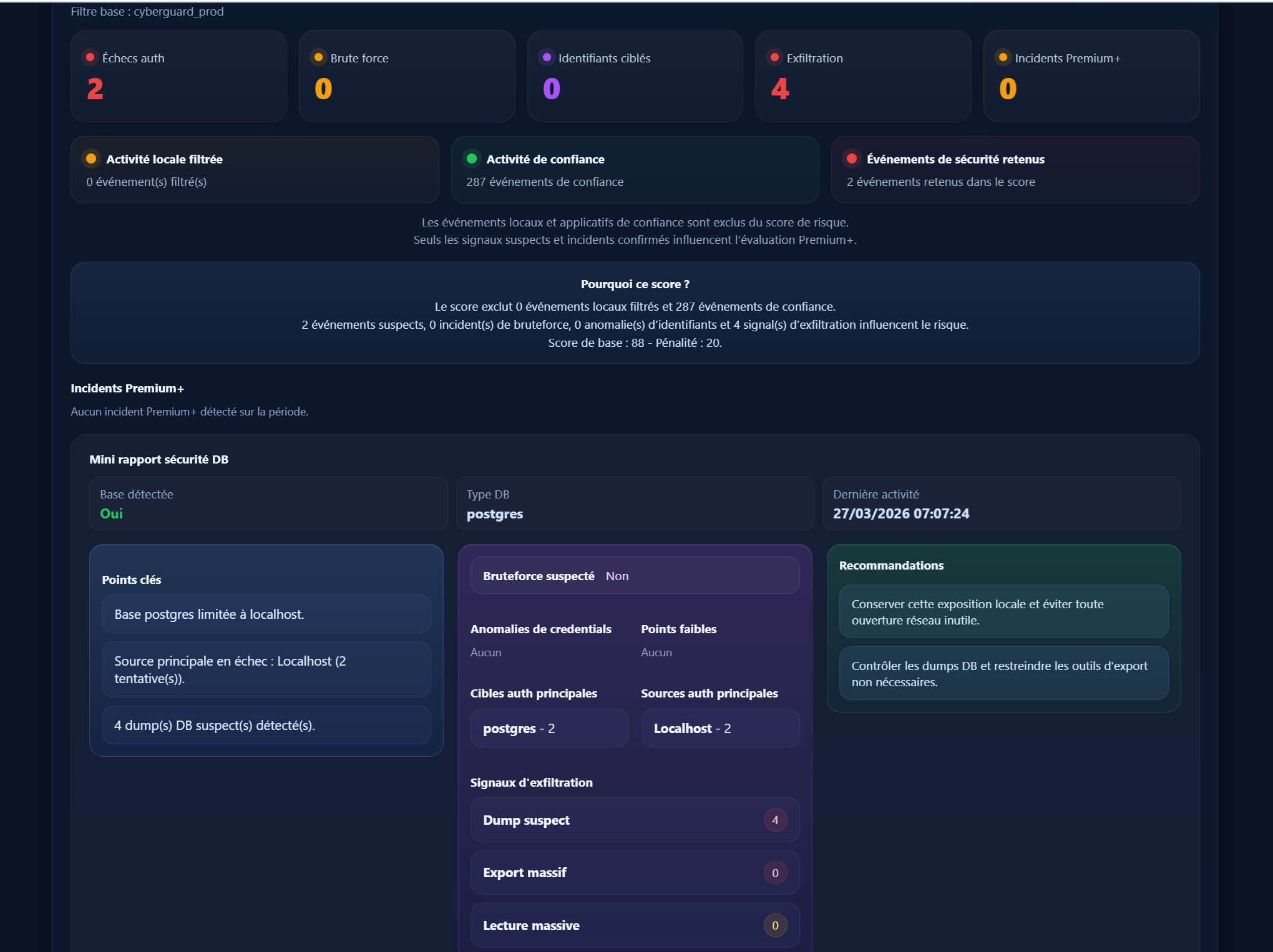Viewport: 1273px width, 952px height.
Task: Select the Dump suspect signal row
Action: (624, 820)
